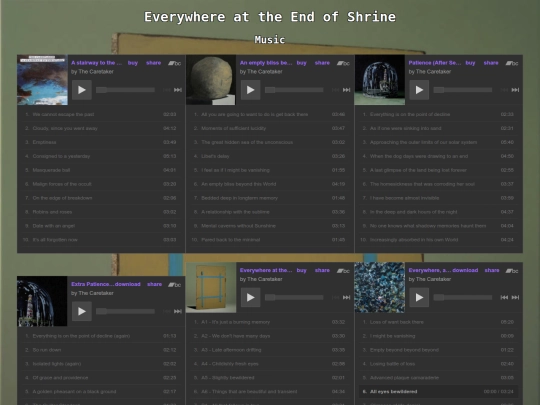Play track Cloudy, since you went away
This screenshot has height=405, width=540.
pos(101,128)
